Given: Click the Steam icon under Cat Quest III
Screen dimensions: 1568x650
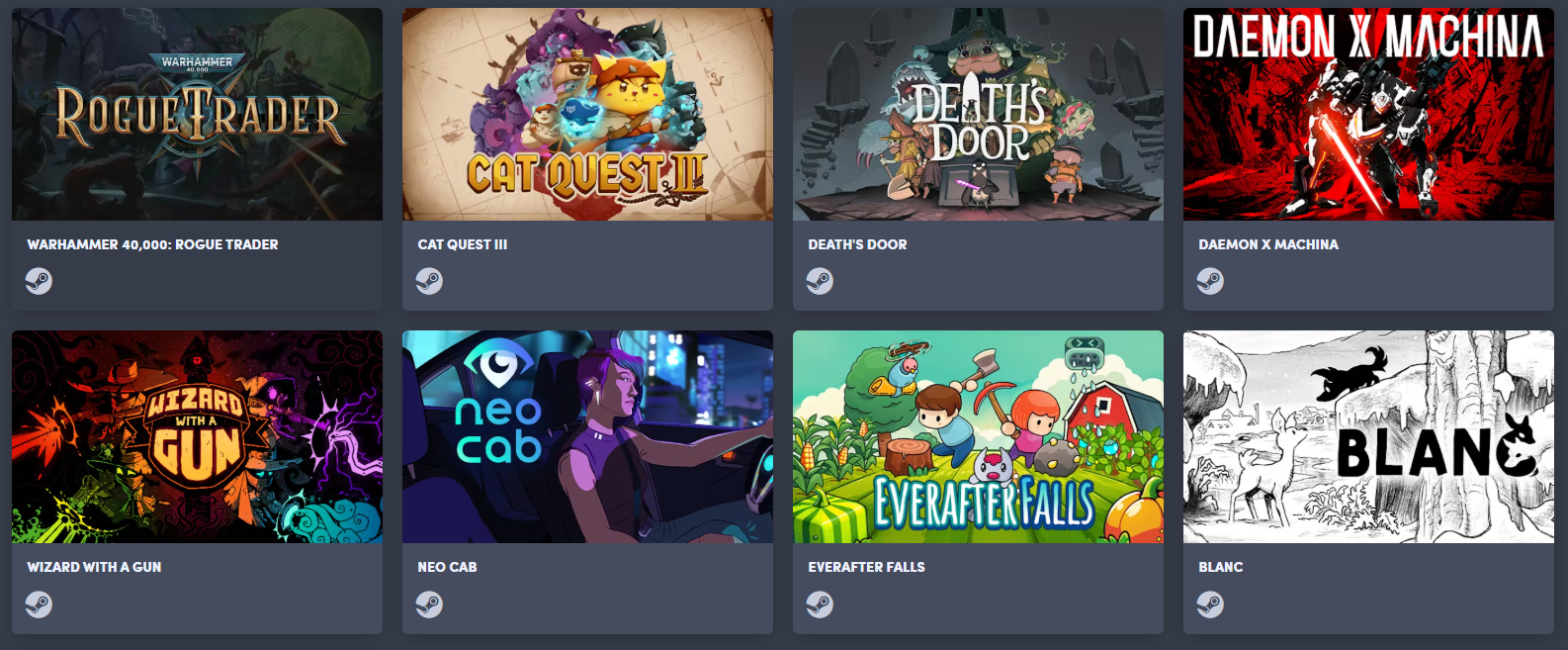Looking at the screenshot, I should pos(429,281).
